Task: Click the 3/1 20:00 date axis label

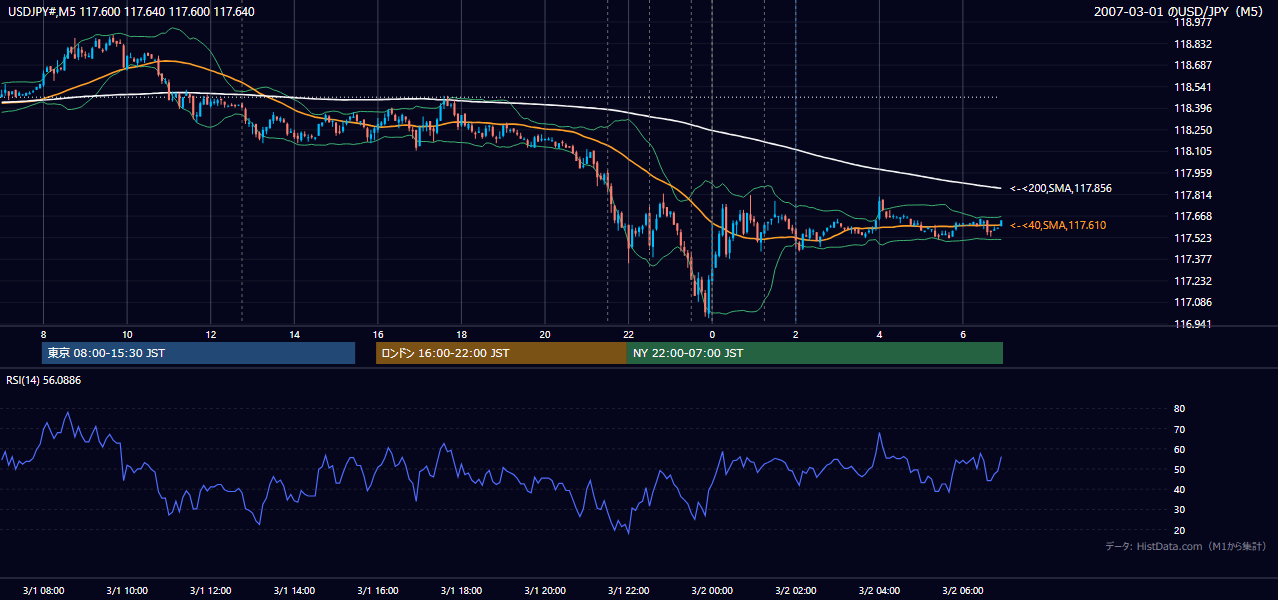Action: [x=545, y=590]
